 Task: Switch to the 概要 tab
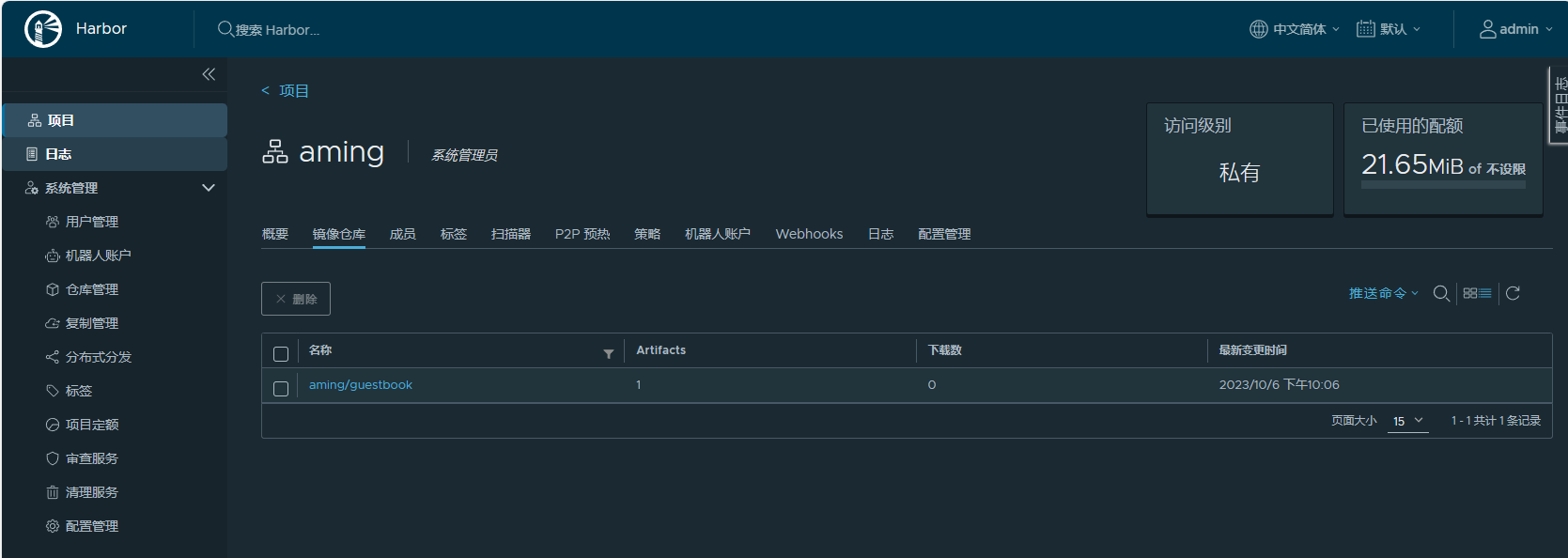(x=275, y=234)
